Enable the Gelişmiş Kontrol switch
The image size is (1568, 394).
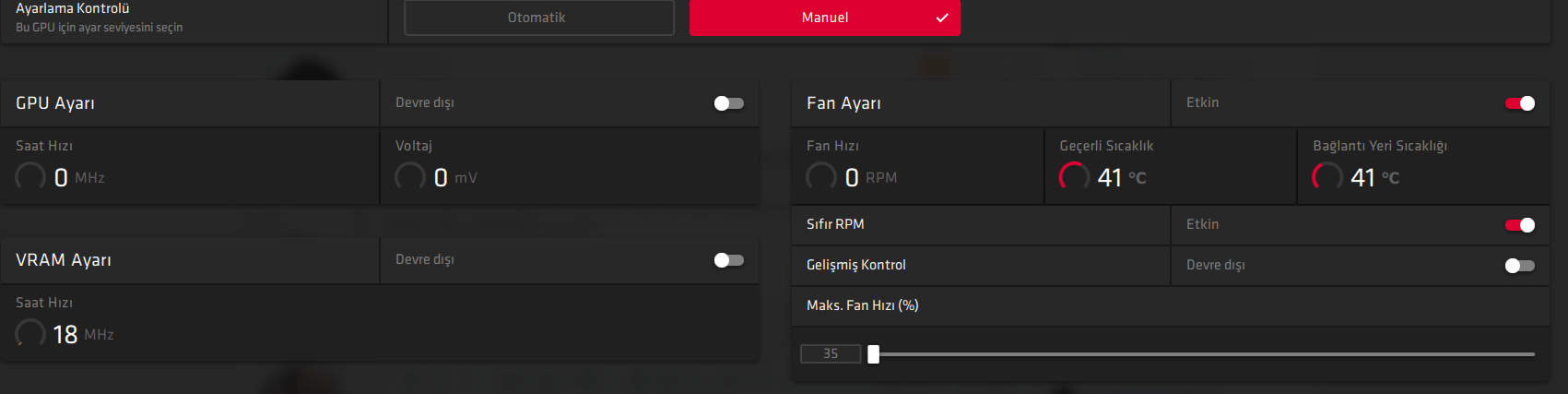1519,266
